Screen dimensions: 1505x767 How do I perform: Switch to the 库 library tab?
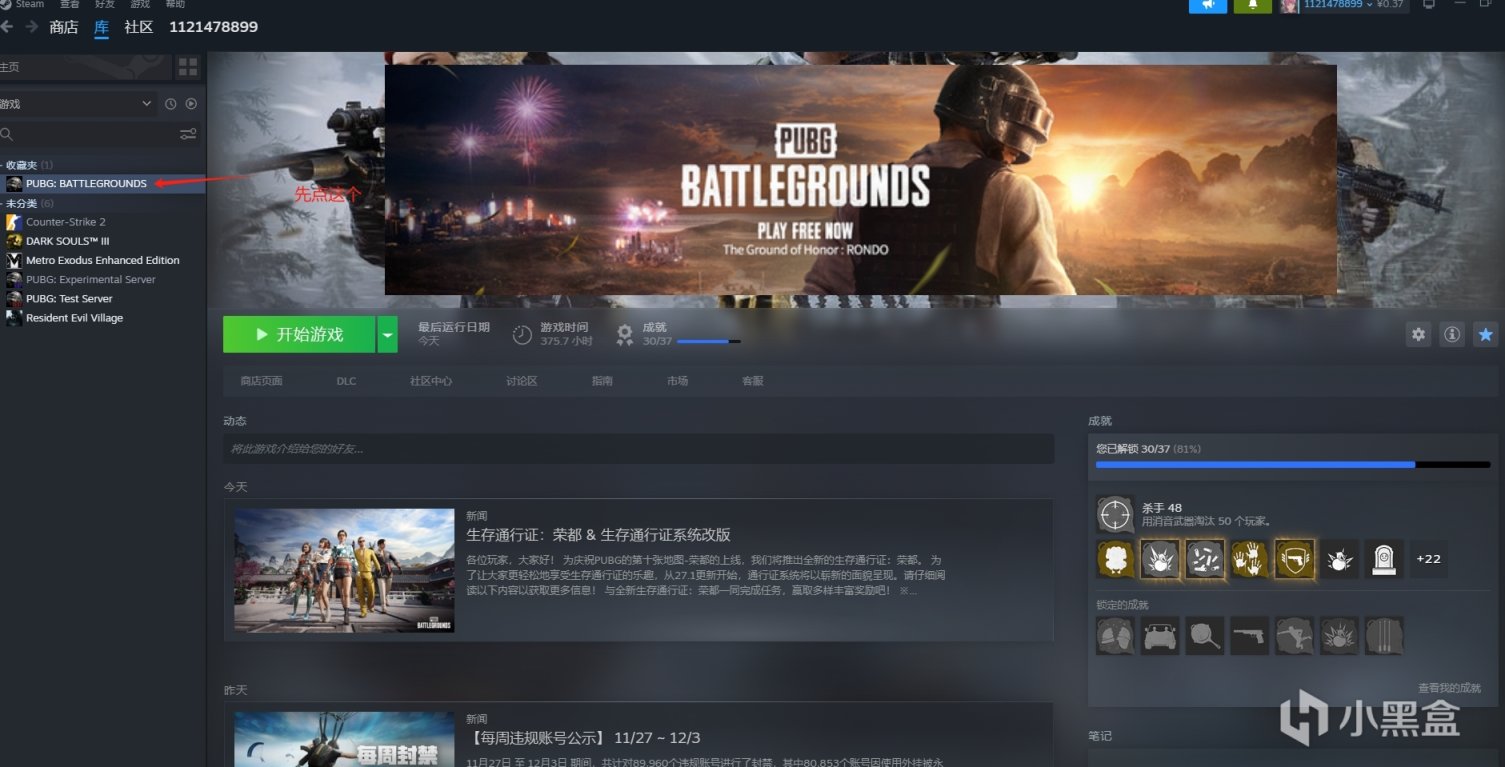pos(101,27)
